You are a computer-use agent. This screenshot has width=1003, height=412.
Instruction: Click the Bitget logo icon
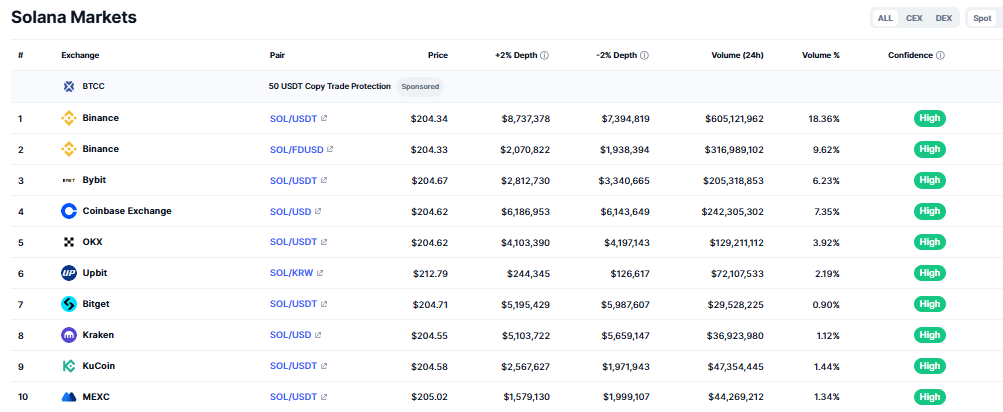tap(69, 304)
